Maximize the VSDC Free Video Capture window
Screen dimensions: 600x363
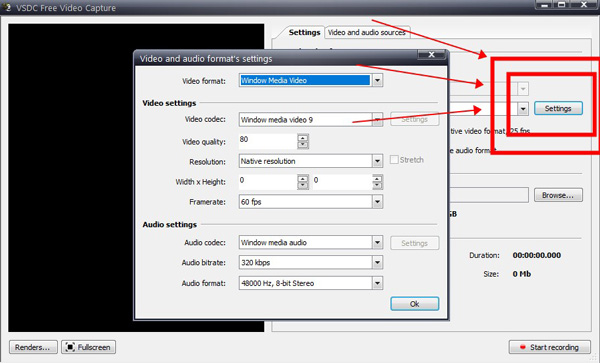(x=561, y=5)
